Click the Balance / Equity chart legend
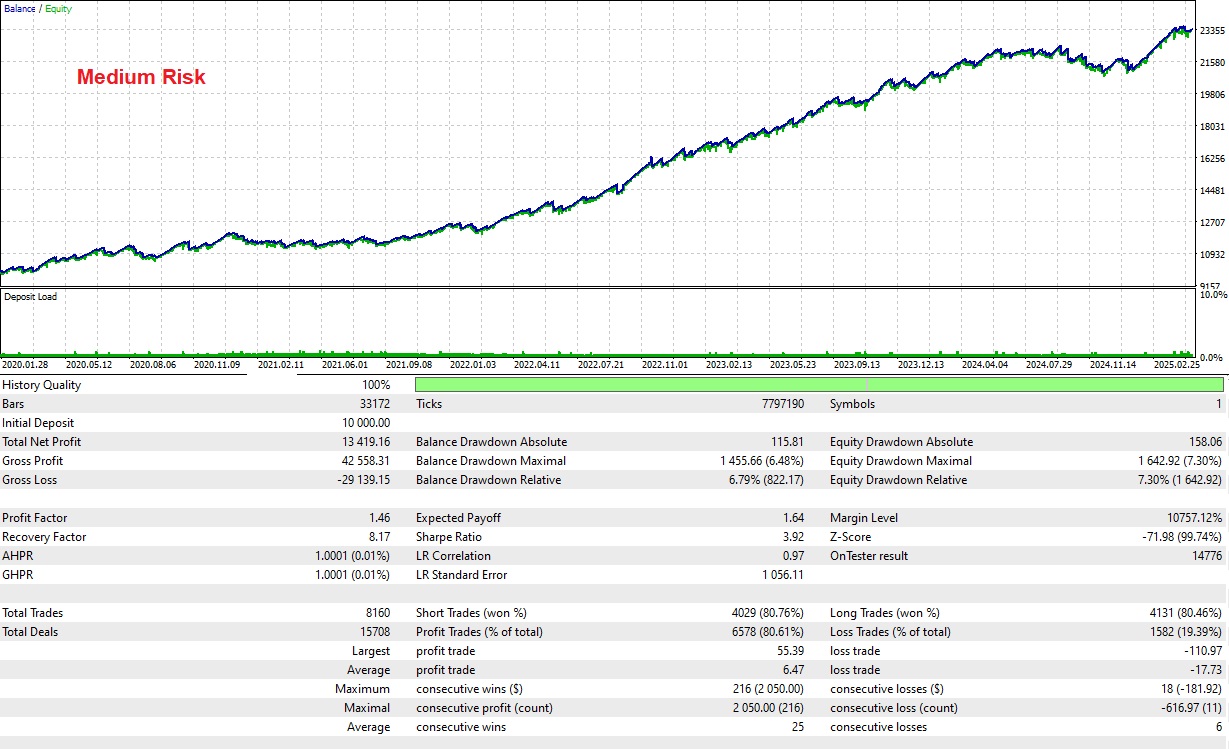Image resolution: width=1229 pixels, height=749 pixels. click(x=37, y=9)
